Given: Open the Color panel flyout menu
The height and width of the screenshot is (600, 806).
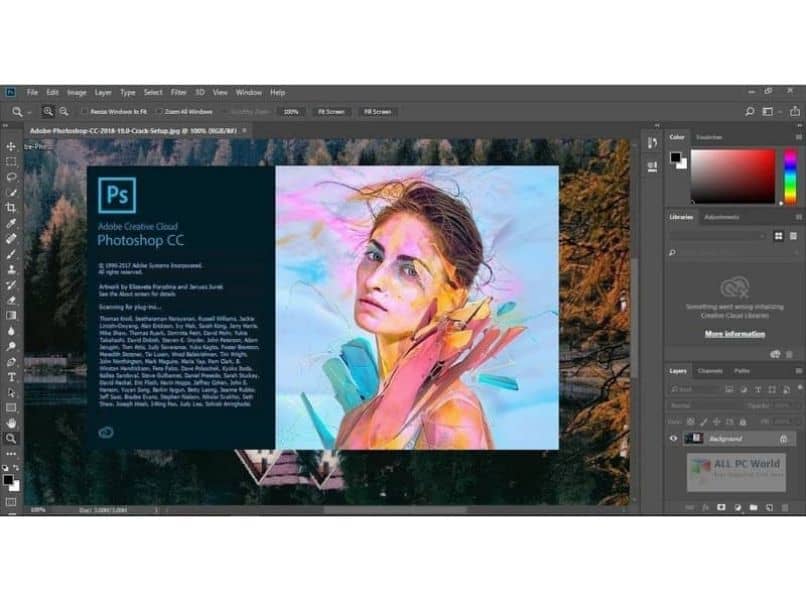Looking at the screenshot, I should click(x=799, y=137).
